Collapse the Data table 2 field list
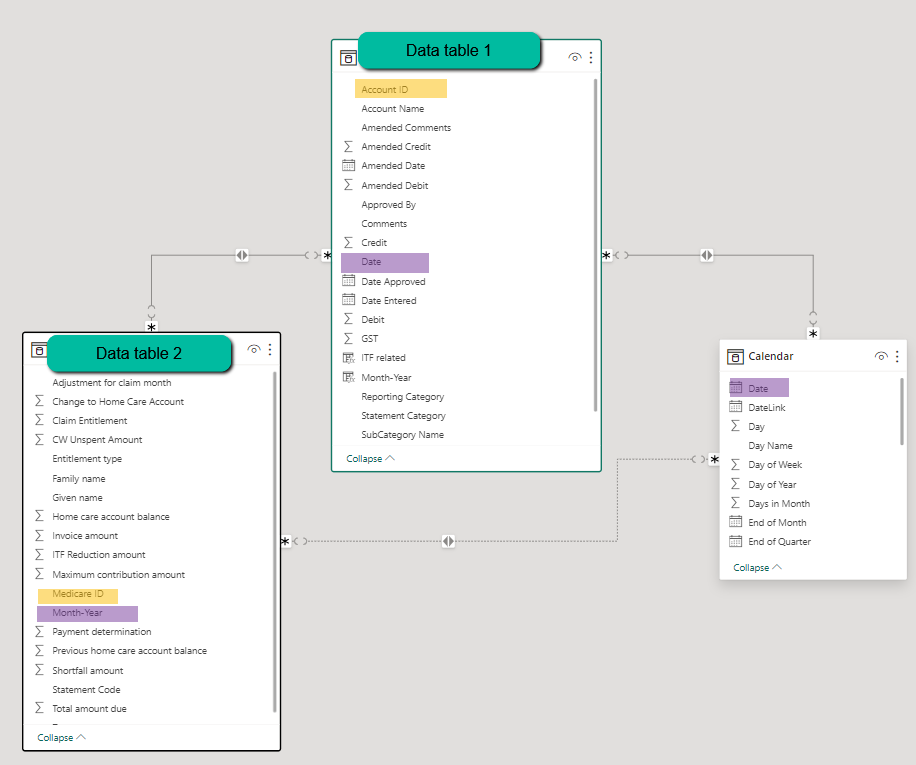Viewport: 916px width, 765px height. [x=61, y=738]
